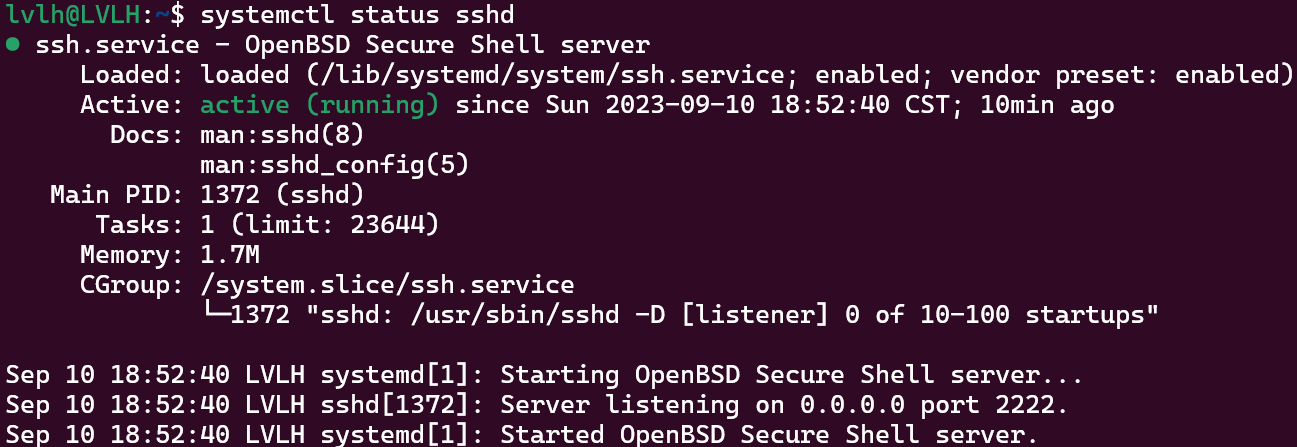Click the green status dot beside ssh.service

click(x=12, y=46)
